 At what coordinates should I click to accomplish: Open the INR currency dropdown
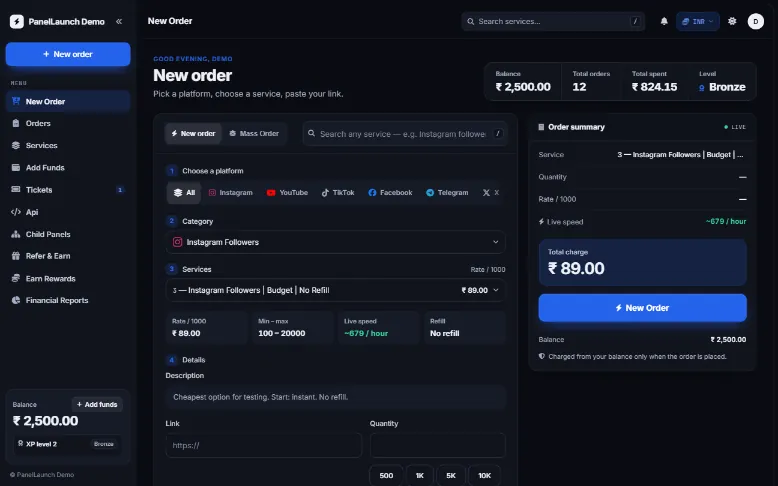[698, 21]
